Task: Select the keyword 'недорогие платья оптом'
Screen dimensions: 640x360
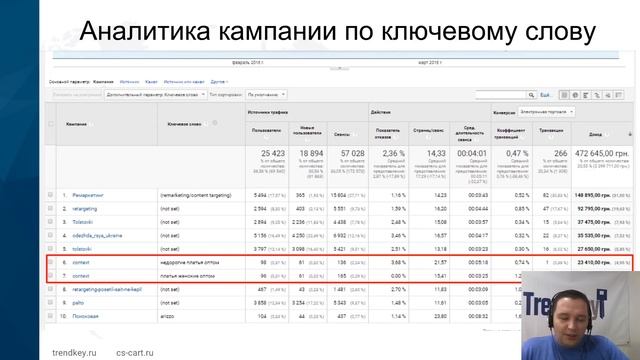Action: click(190, 262)
